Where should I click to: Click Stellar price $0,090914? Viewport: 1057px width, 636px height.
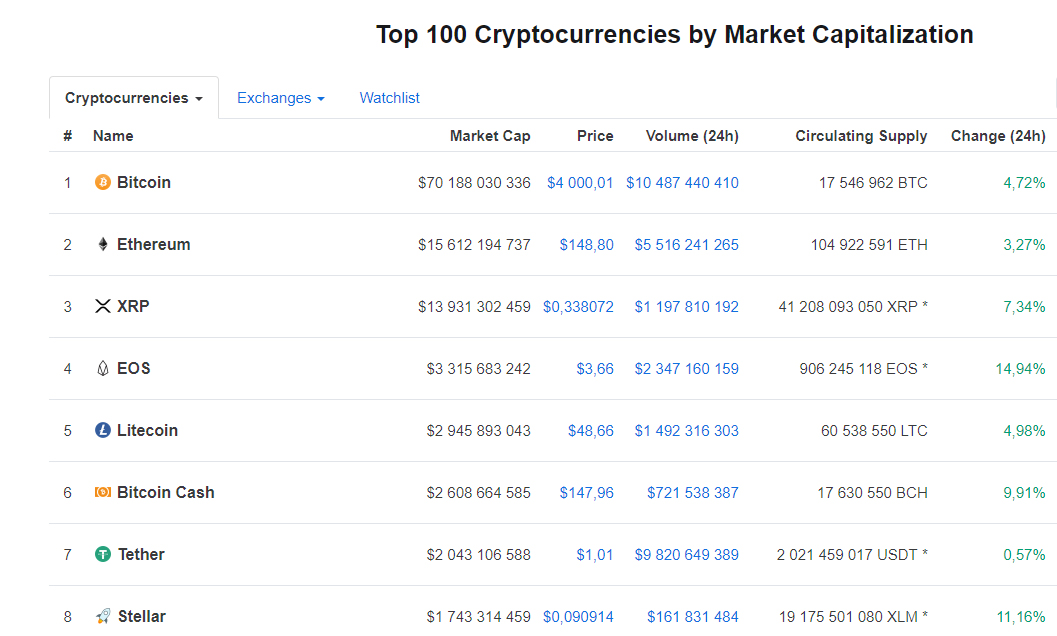(578, 616)
